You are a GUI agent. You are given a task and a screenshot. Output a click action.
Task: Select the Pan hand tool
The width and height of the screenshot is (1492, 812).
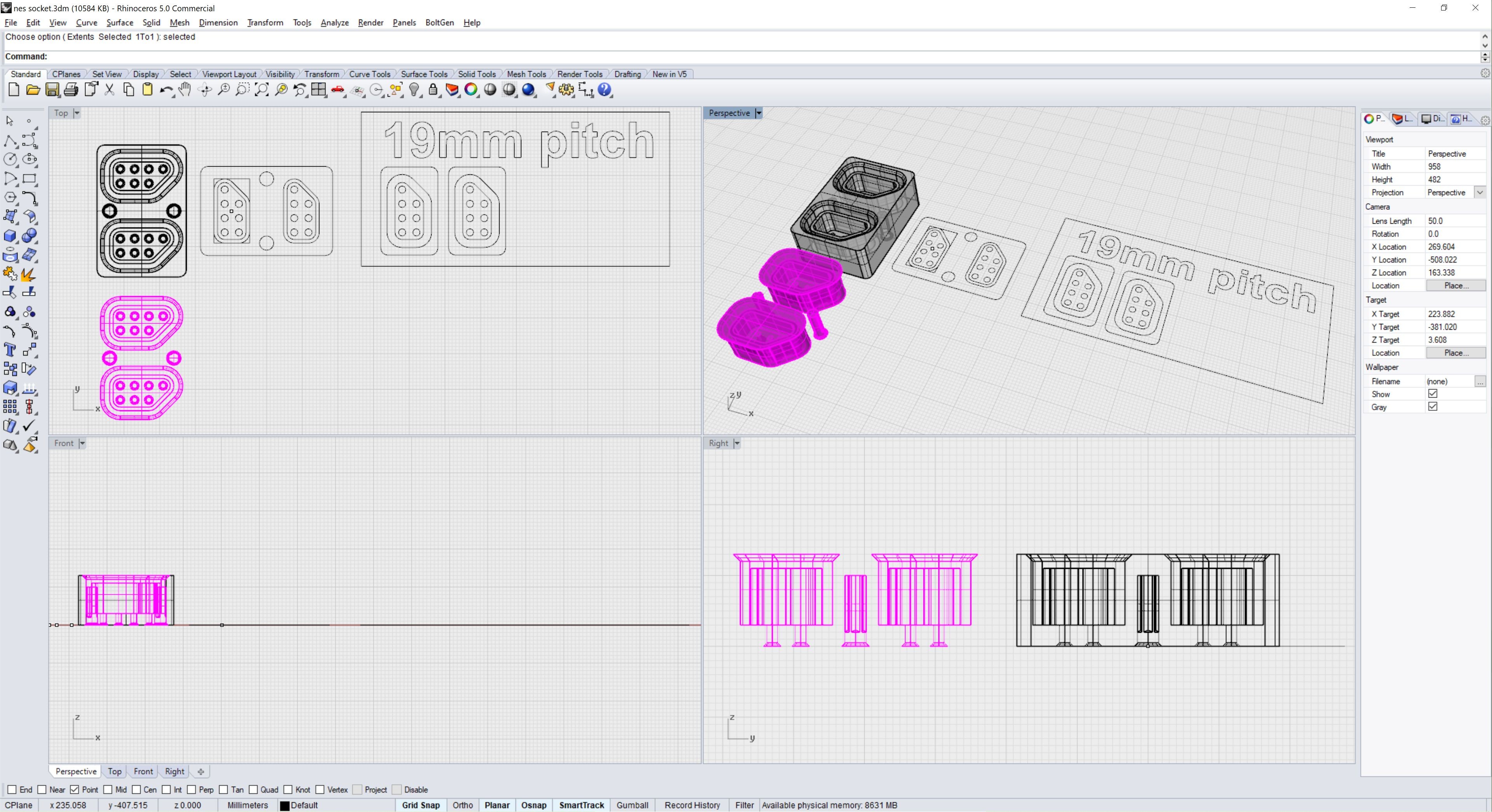[x=185, y=90]
